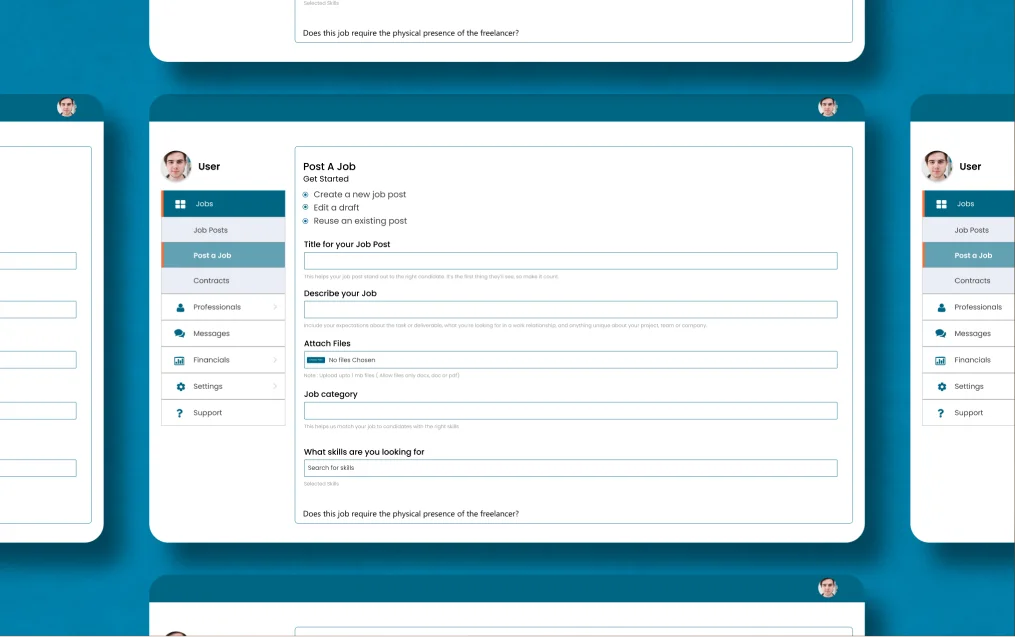The height and width of the screenshot is (637, 1015).
Task: Open Job Posts in the right window
Action: click(968, 230)
